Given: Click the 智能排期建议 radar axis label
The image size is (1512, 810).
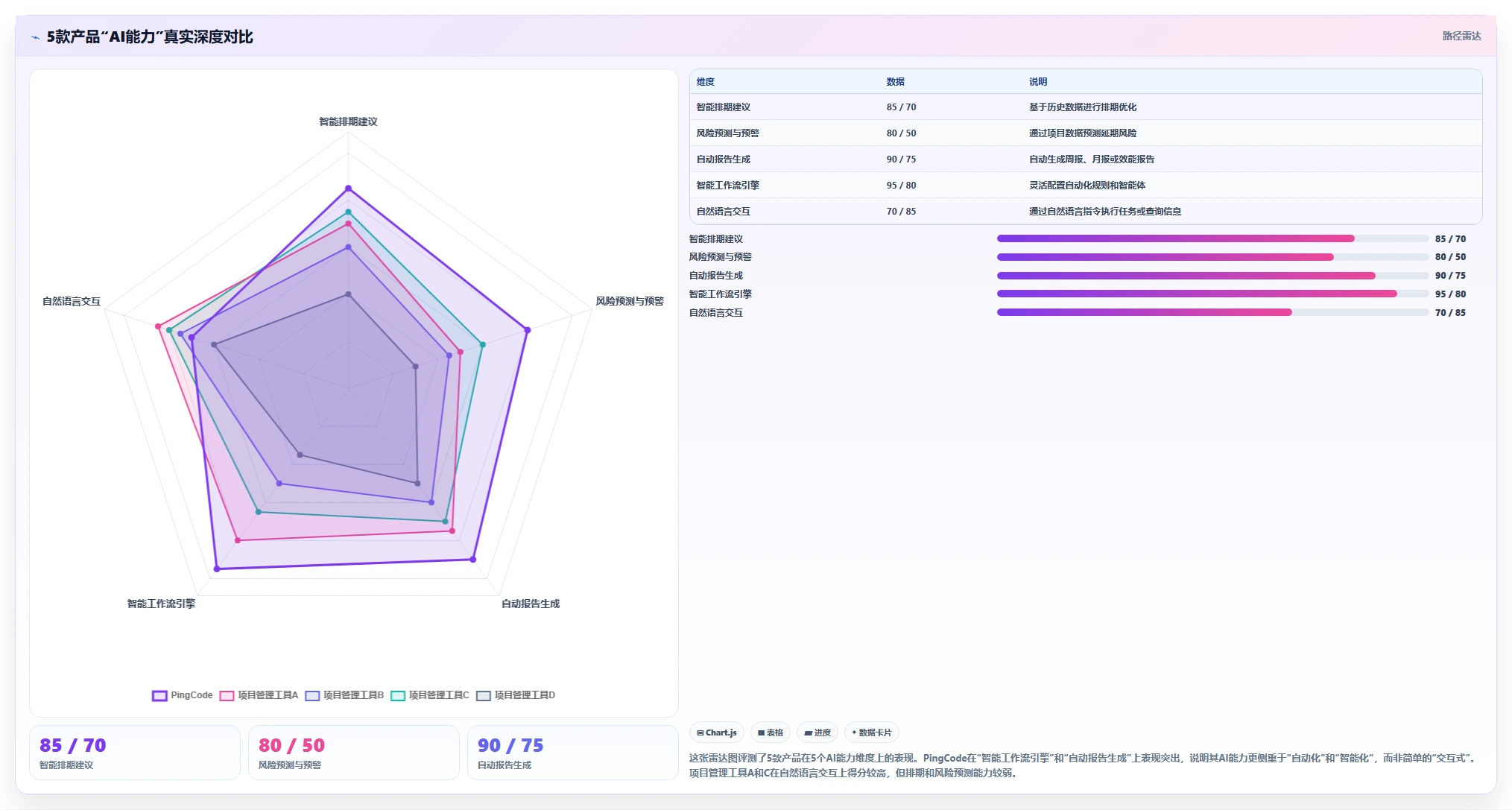Looking at the screenshot, I should point(348,121).
